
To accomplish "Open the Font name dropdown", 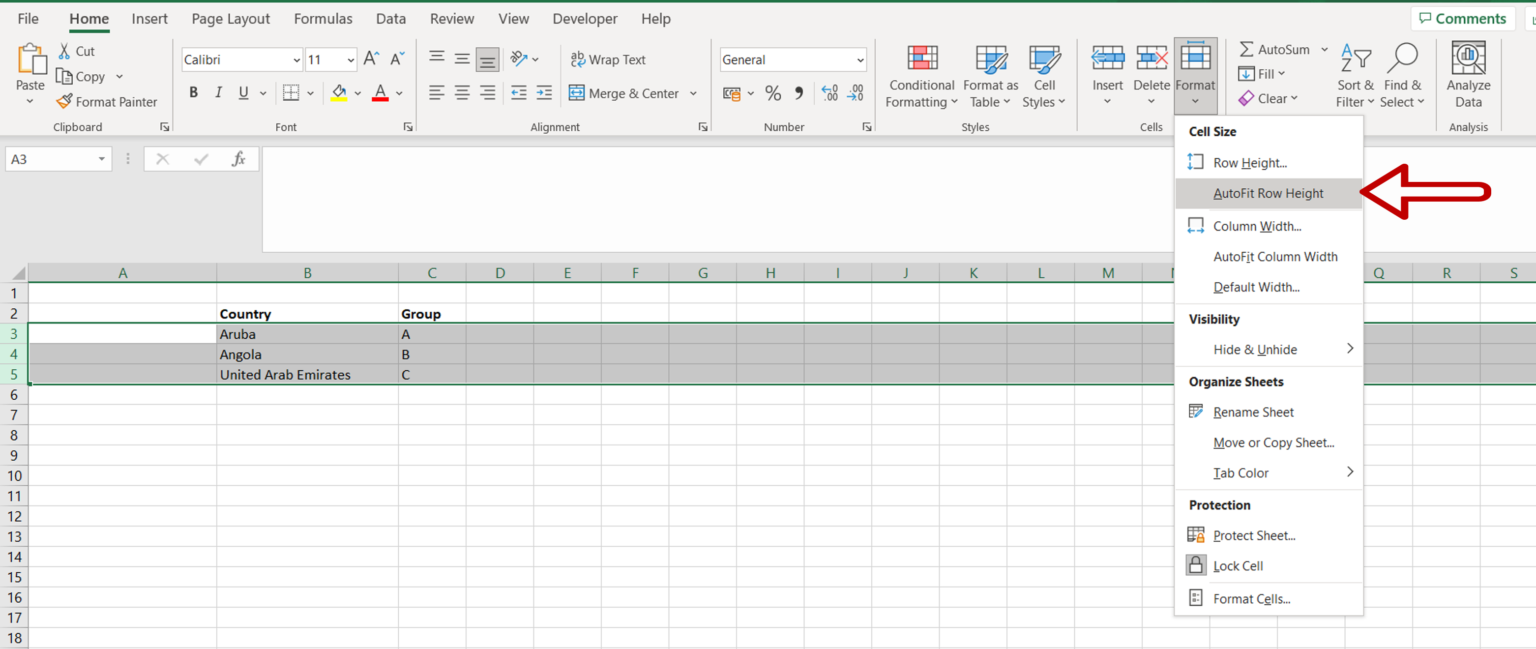I will coord(240,59).
